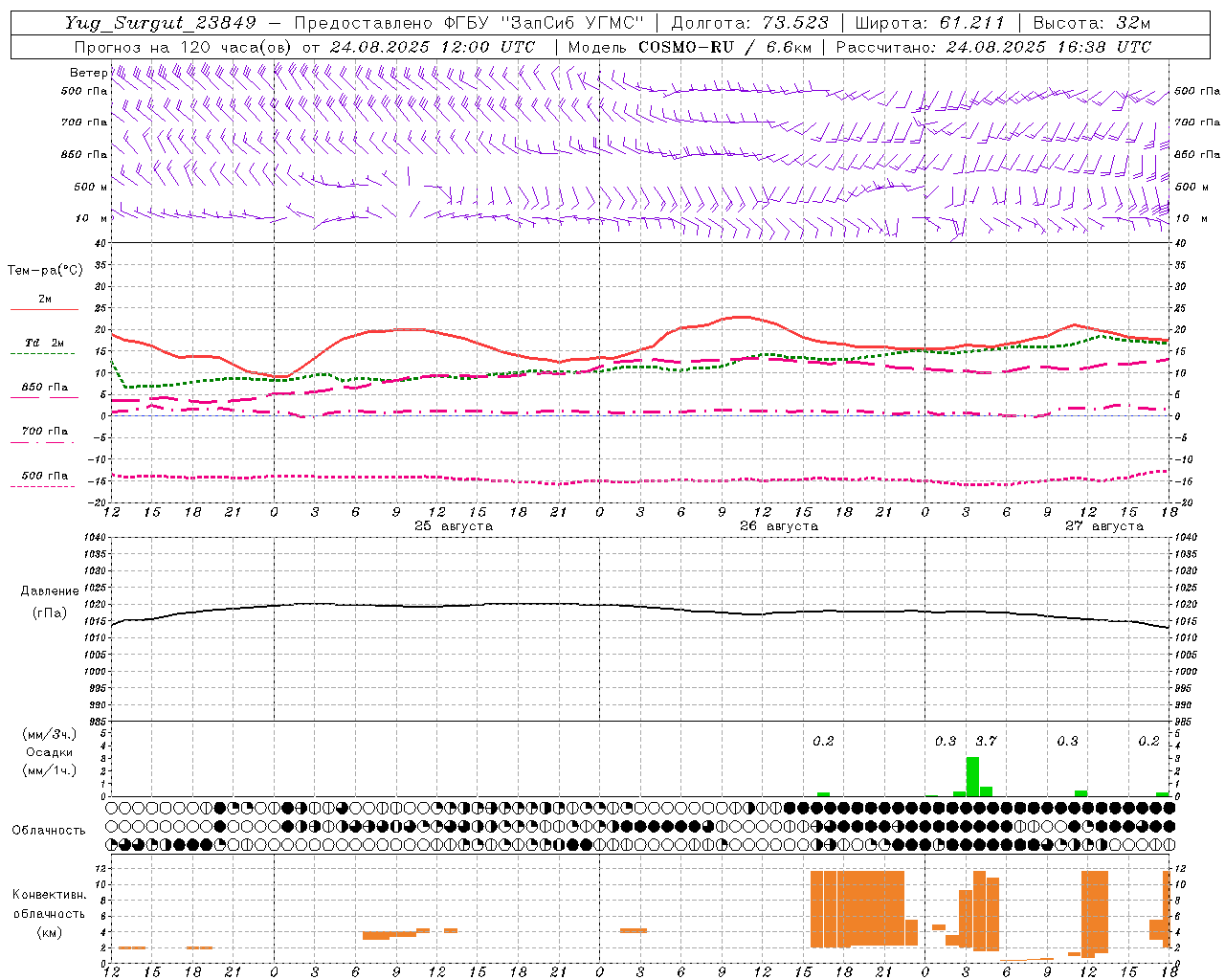
Task: Click the Рассчитано: 24.08.2025 16:38 UTC text
Action: [993, 47]
